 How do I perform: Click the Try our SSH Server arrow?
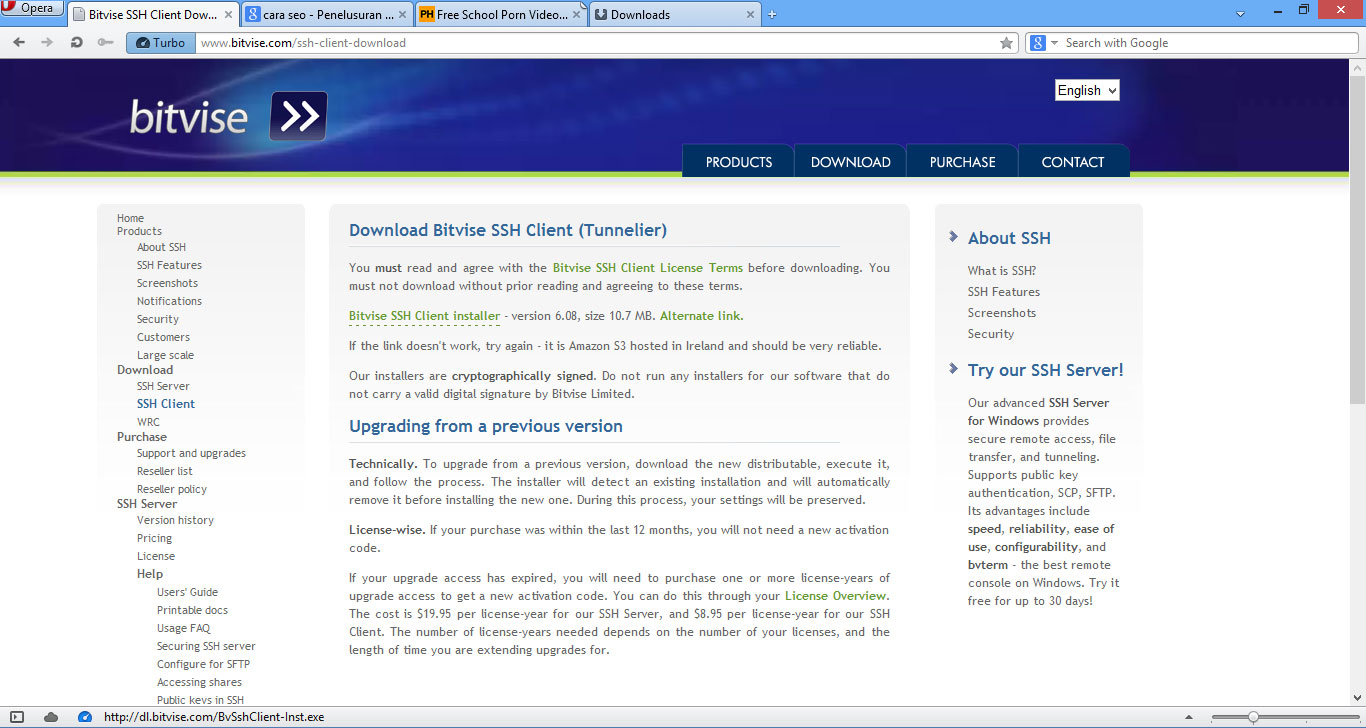pos(954,369)
